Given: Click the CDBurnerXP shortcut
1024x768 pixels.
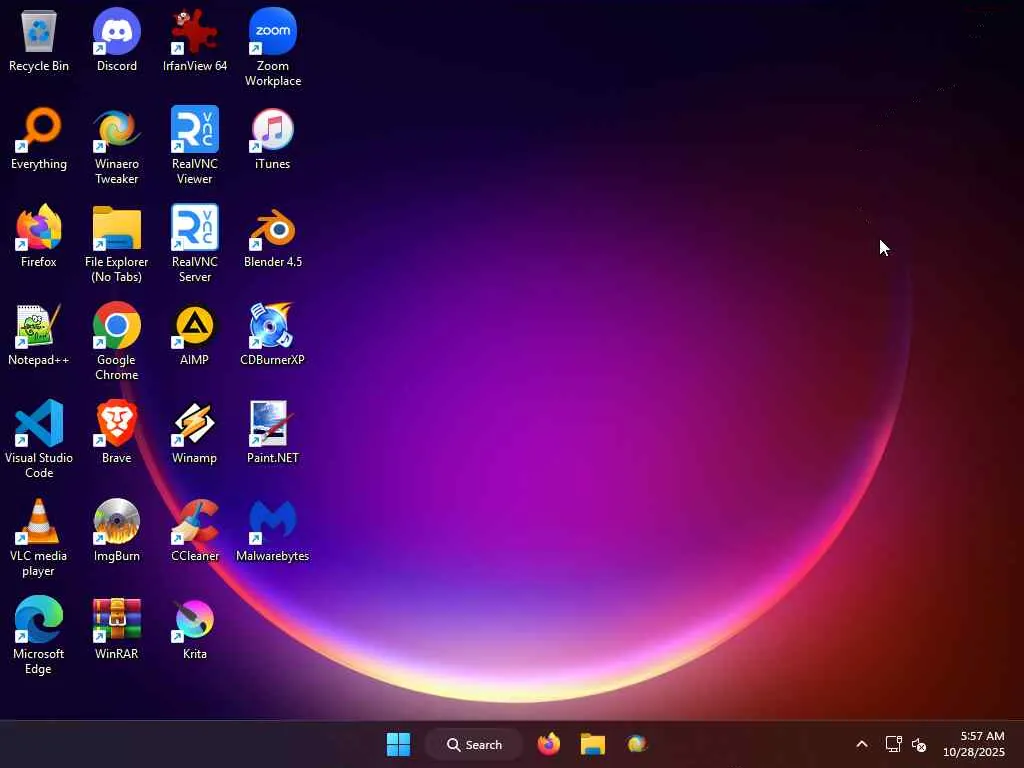Looking at the screenshot, I should pos(272,334).
